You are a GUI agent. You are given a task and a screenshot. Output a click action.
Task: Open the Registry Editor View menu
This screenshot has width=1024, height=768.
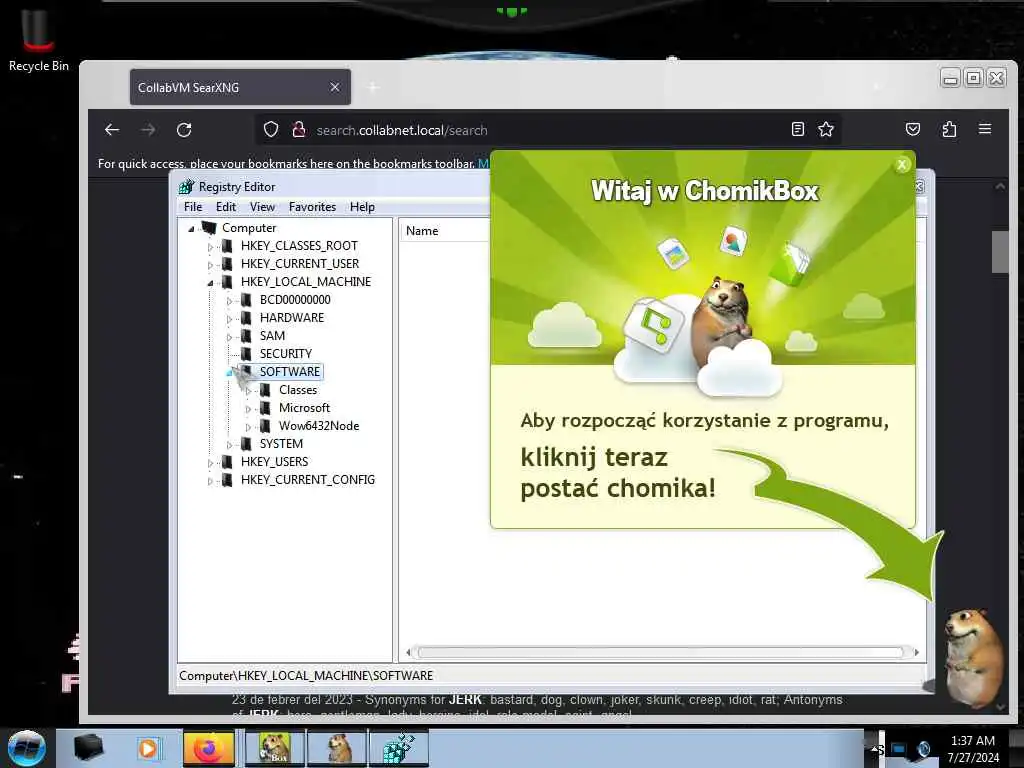point(263,207)
